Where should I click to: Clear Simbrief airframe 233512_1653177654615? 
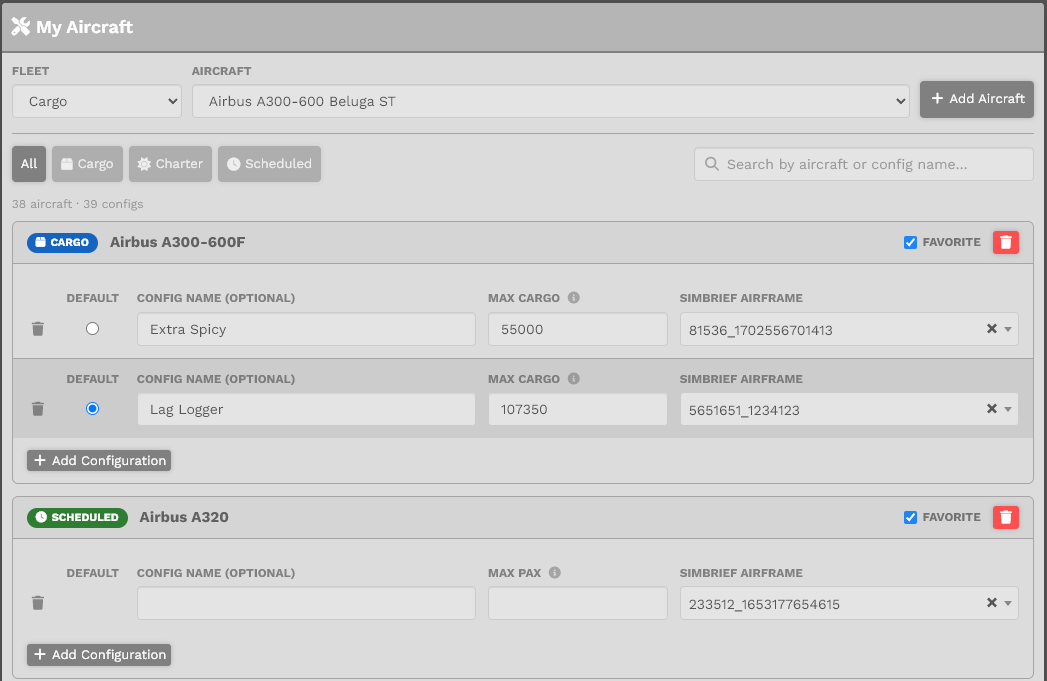point(992,603)
